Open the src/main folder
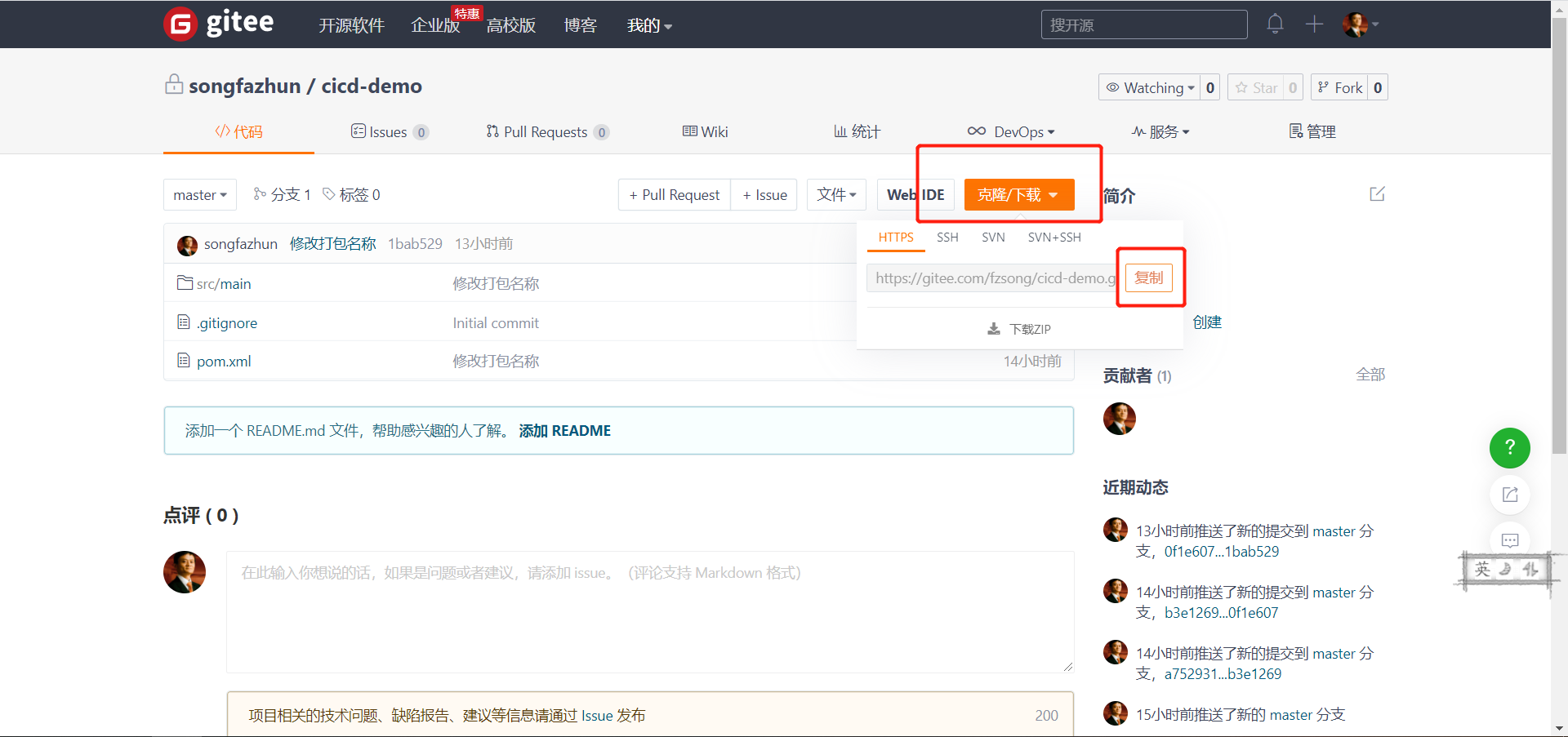 pyautogui.click(x=224, y=284)
